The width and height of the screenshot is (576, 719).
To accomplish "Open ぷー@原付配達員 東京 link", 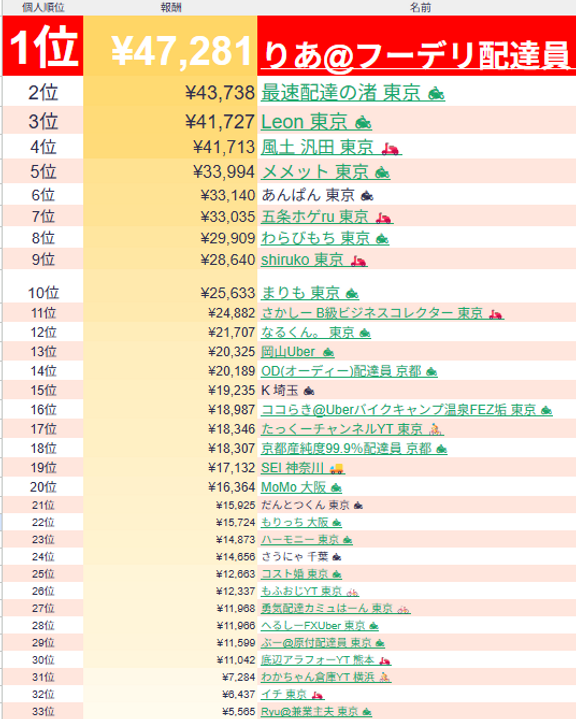I will tap(322, 643).
